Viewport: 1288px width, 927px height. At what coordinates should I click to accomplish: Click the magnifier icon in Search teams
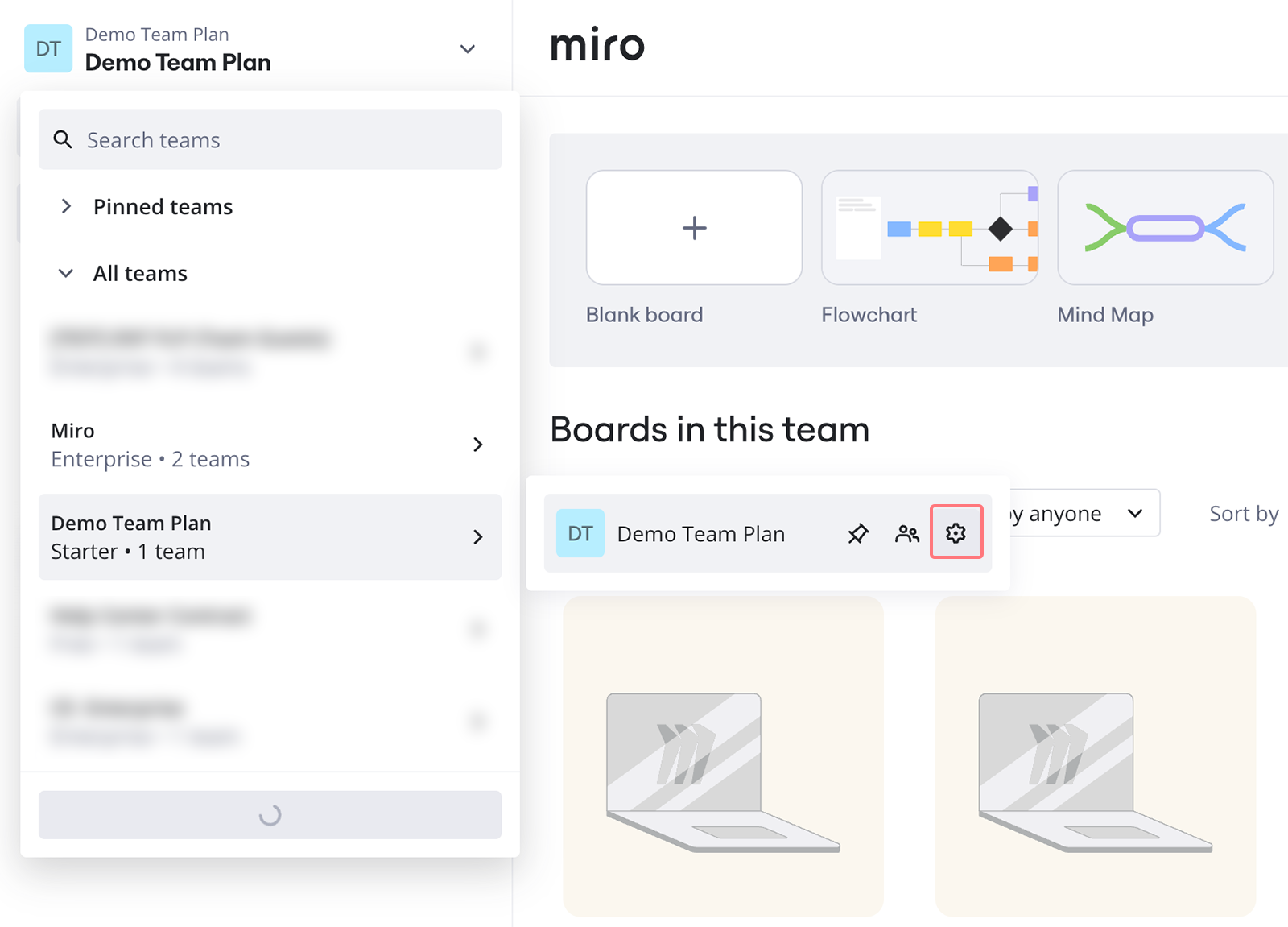pos(63,139)
